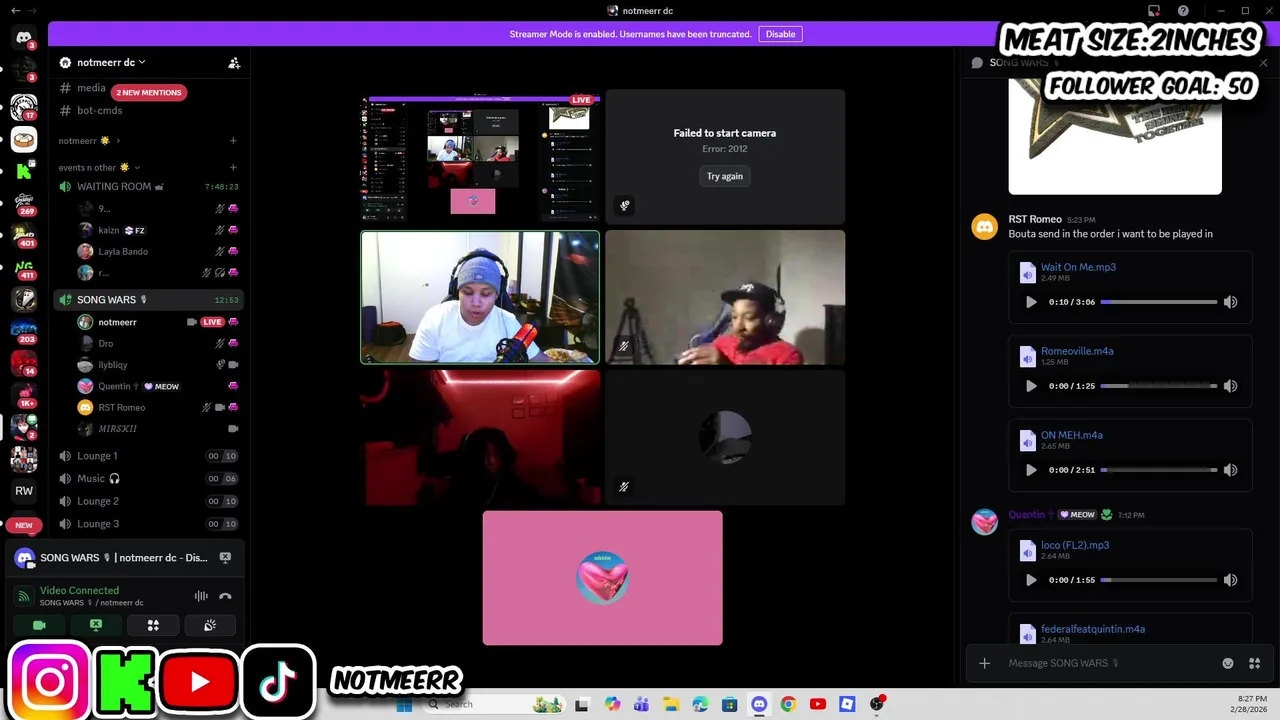
Task: Expand the 'notmeerr' channel category
Action: 89,141
